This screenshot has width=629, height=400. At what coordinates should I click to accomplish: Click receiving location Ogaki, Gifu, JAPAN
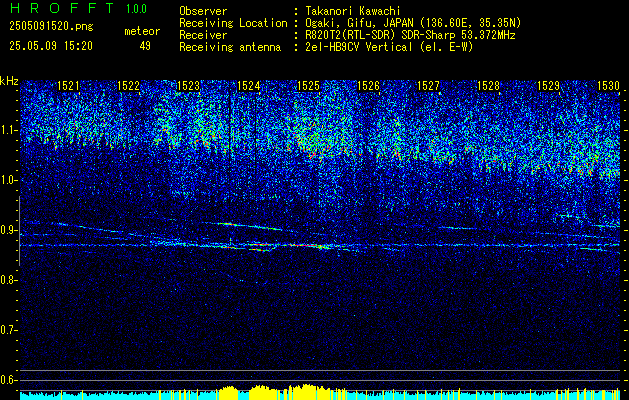coord(358,23)
